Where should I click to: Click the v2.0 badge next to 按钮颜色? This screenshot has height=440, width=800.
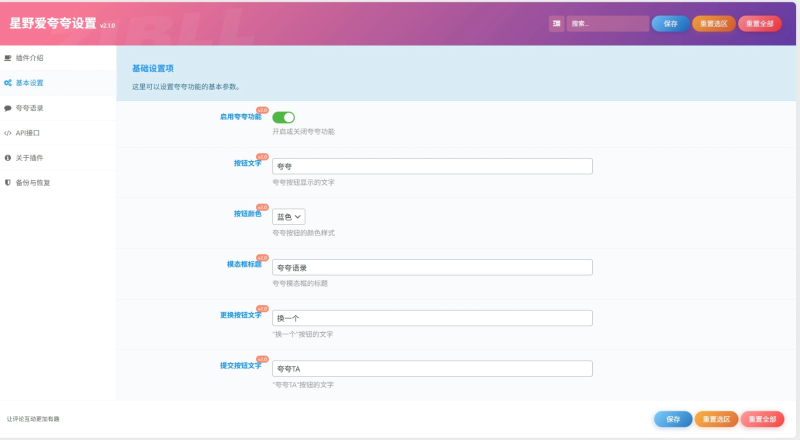262,207
